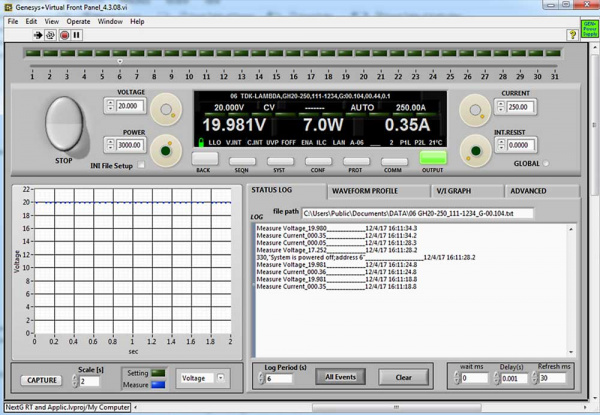
Task: Click the Refresh ms stepper arrows
Action: coord(535,378)
